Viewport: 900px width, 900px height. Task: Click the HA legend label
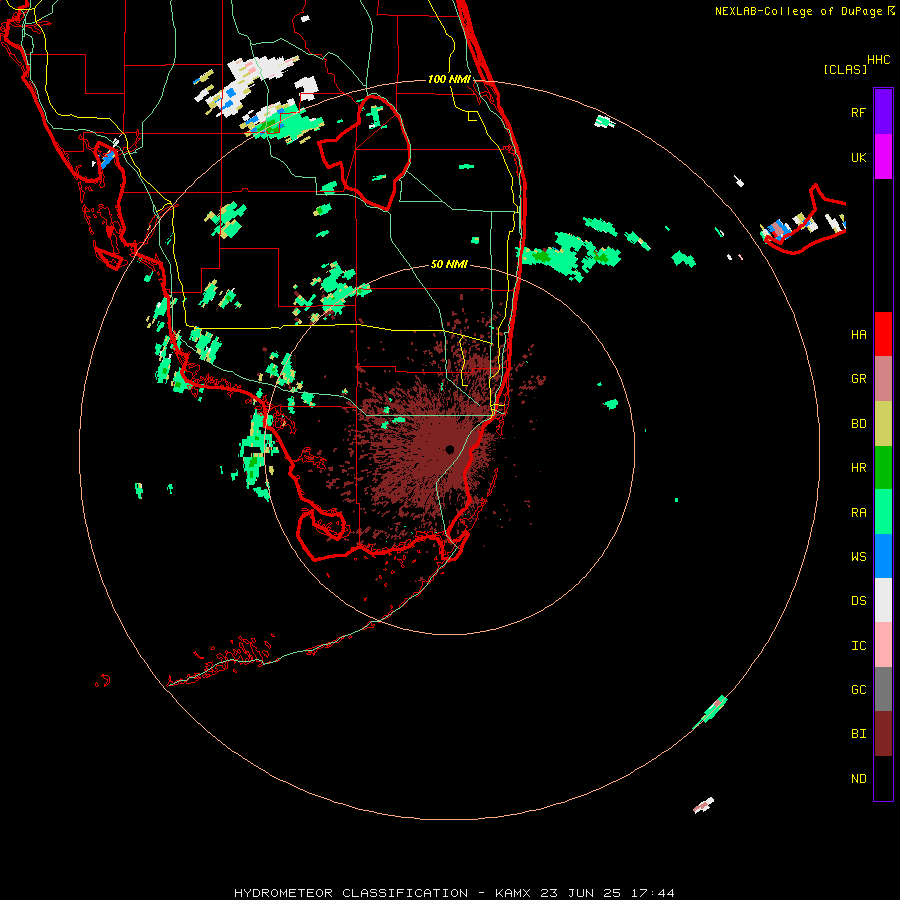coord(858,334)
